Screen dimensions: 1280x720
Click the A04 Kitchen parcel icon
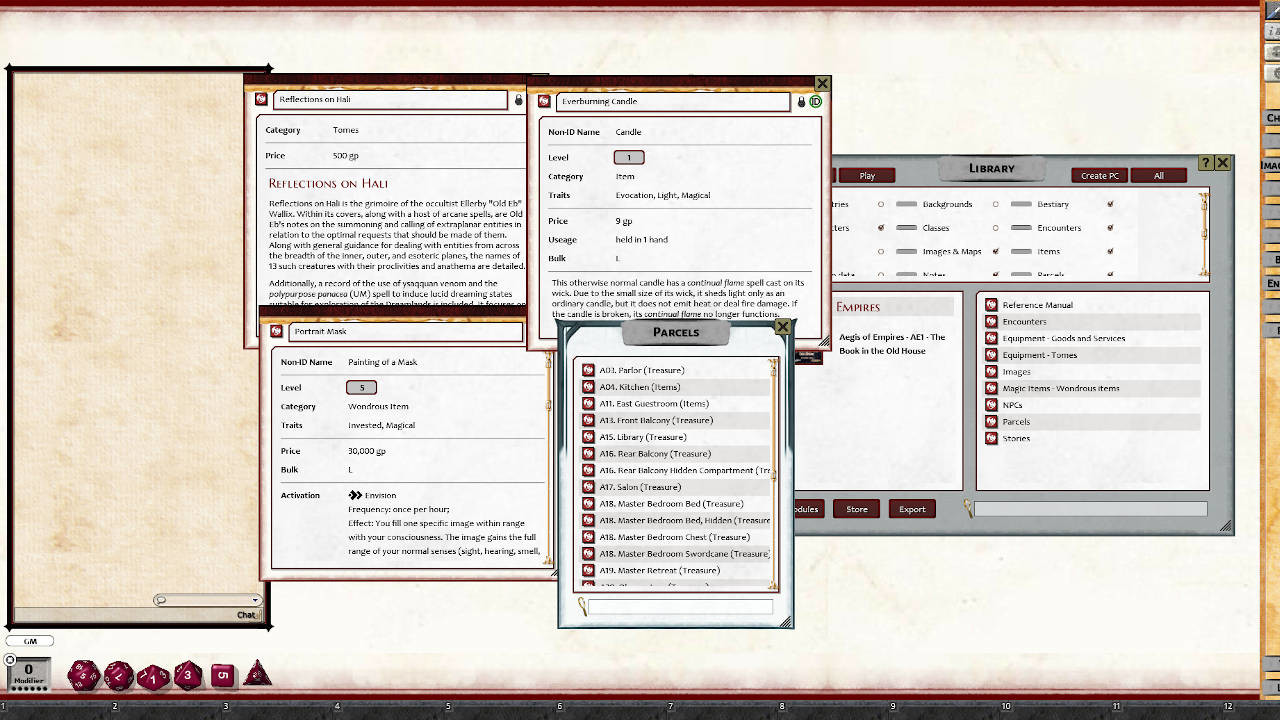pos(589,387)
